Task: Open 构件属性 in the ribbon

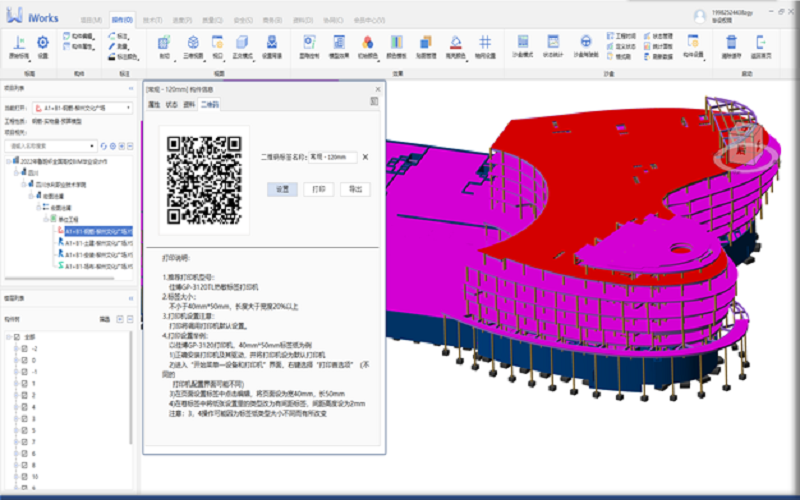Action: pos(79,46)
